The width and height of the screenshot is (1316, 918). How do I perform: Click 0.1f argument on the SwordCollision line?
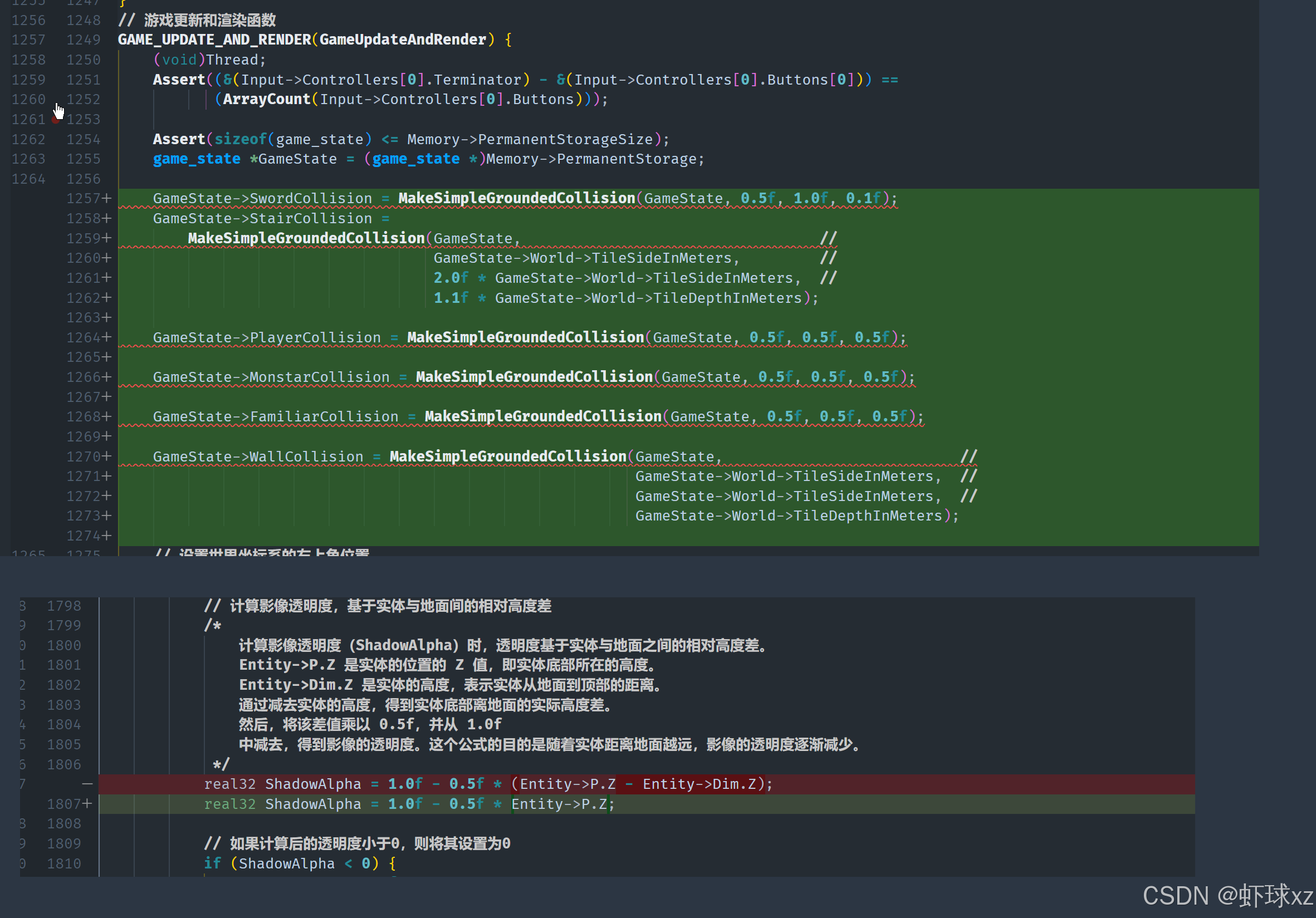pos(864,198)
